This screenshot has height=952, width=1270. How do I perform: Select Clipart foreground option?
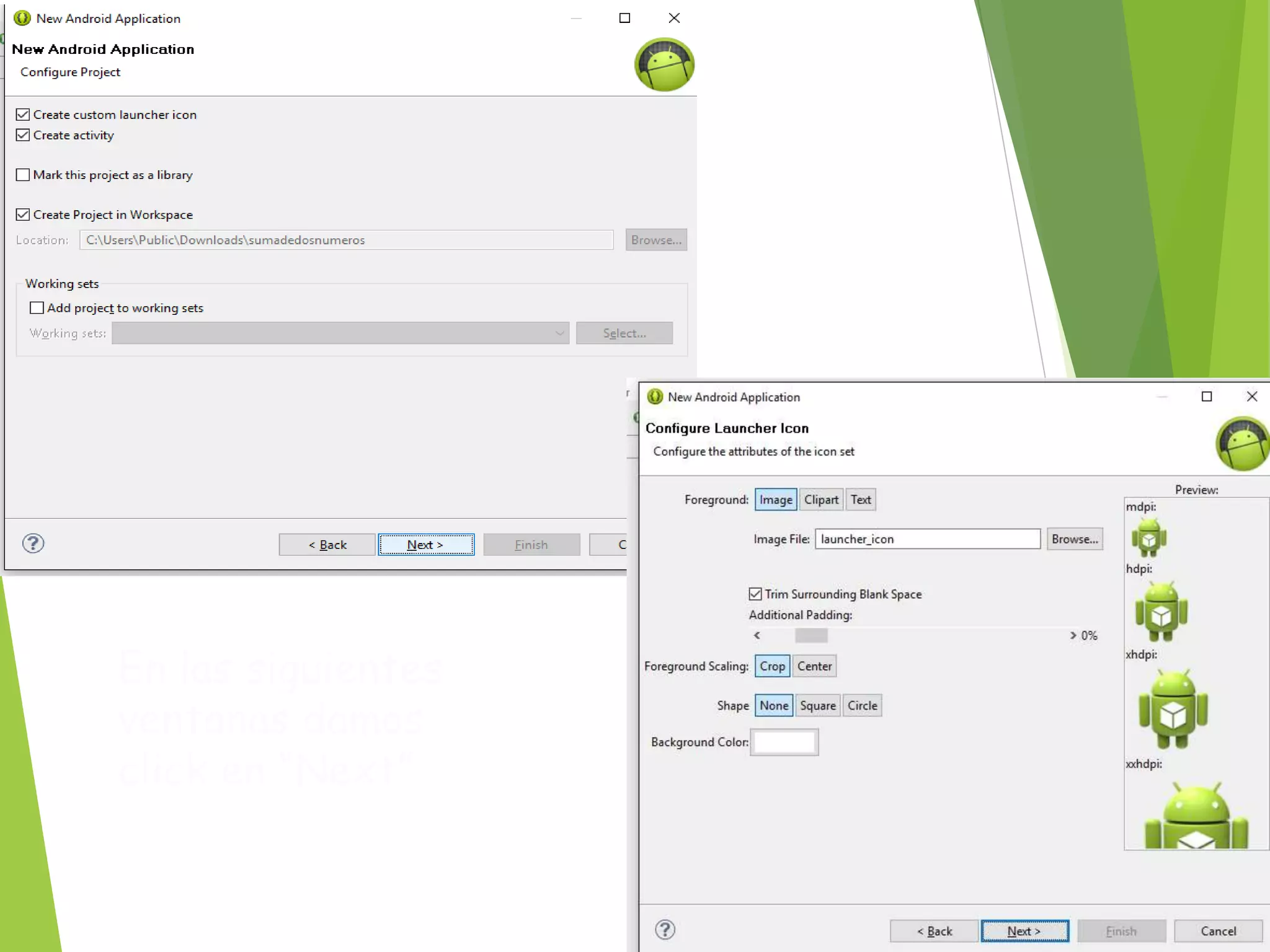(x=821, y=500)
